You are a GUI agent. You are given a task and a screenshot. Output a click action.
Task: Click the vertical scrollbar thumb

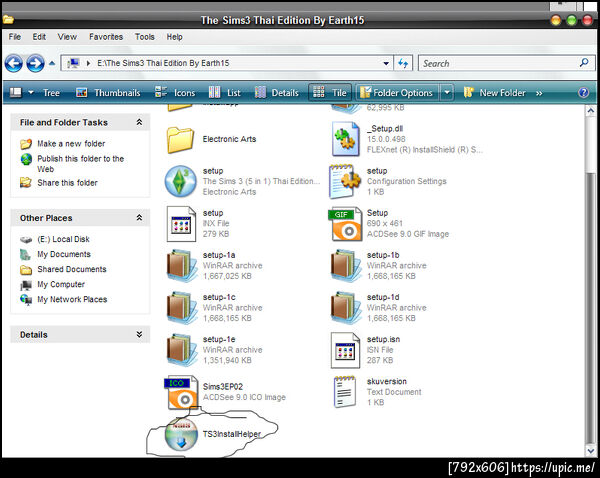[590, 306]
